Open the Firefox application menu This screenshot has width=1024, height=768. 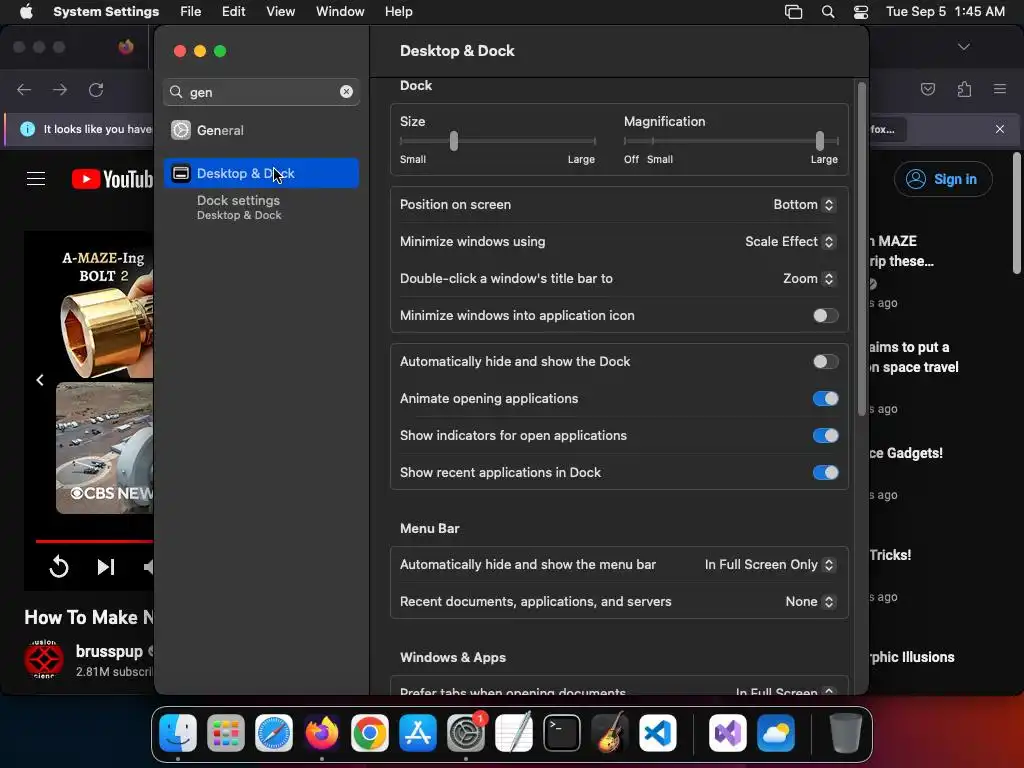pos(1000,89)
